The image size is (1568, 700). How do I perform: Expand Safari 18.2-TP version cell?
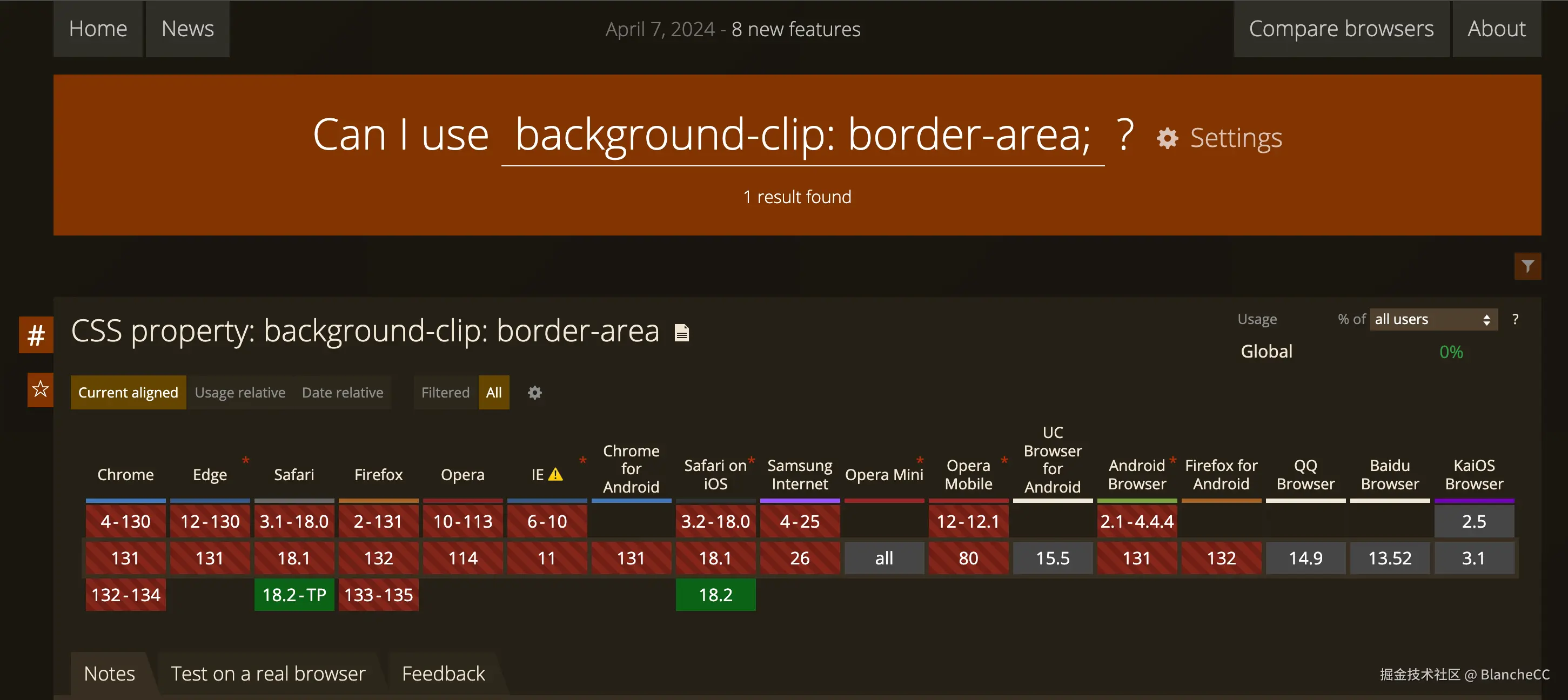(x=294, y=595)
